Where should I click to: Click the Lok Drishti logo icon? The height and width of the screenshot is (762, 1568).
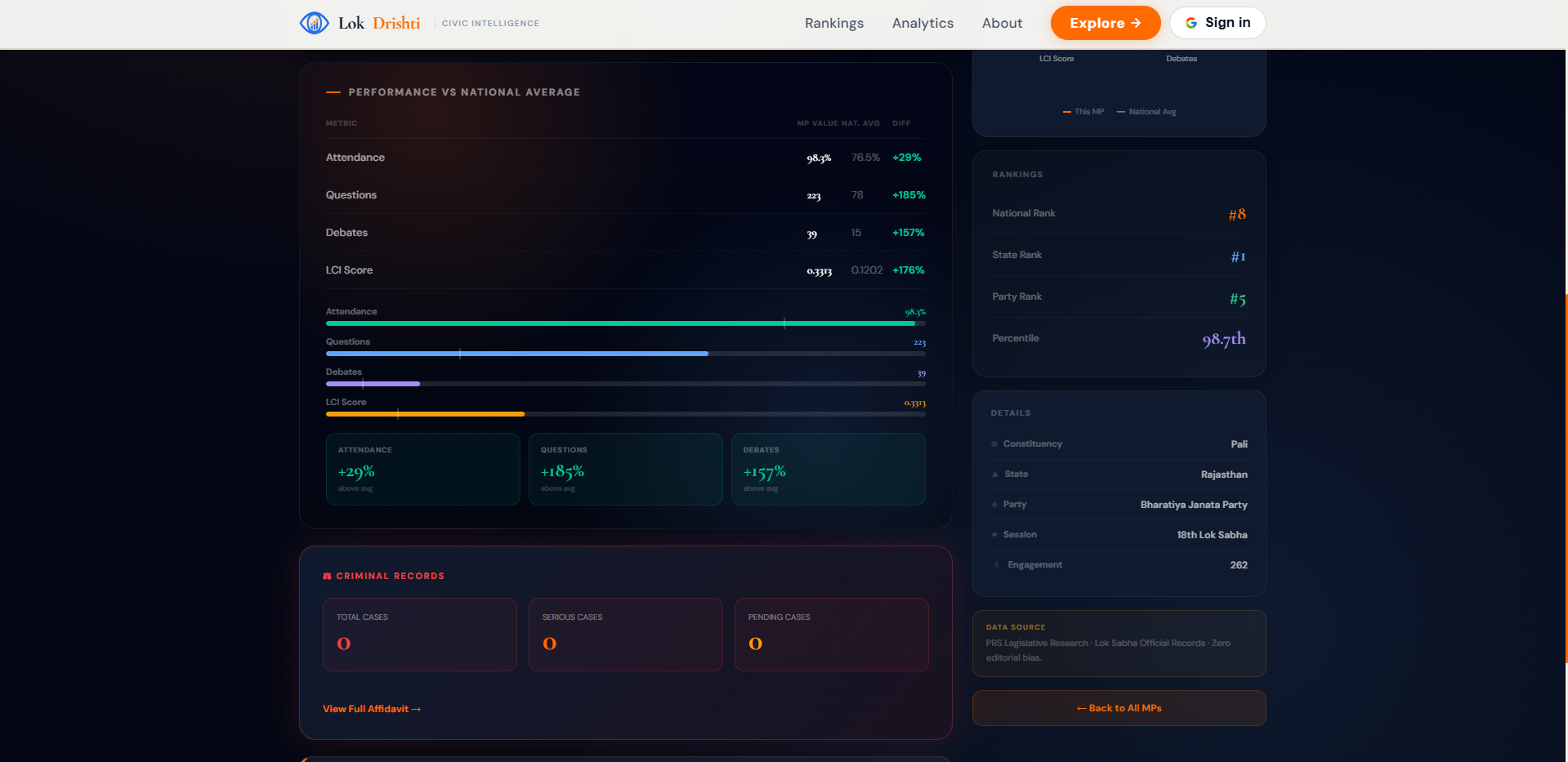click(x=313, y=22)
